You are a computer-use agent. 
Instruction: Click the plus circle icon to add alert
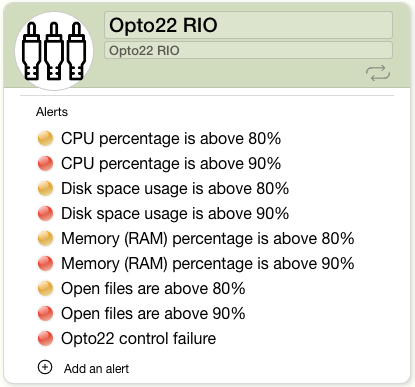(x=45, y=367)
